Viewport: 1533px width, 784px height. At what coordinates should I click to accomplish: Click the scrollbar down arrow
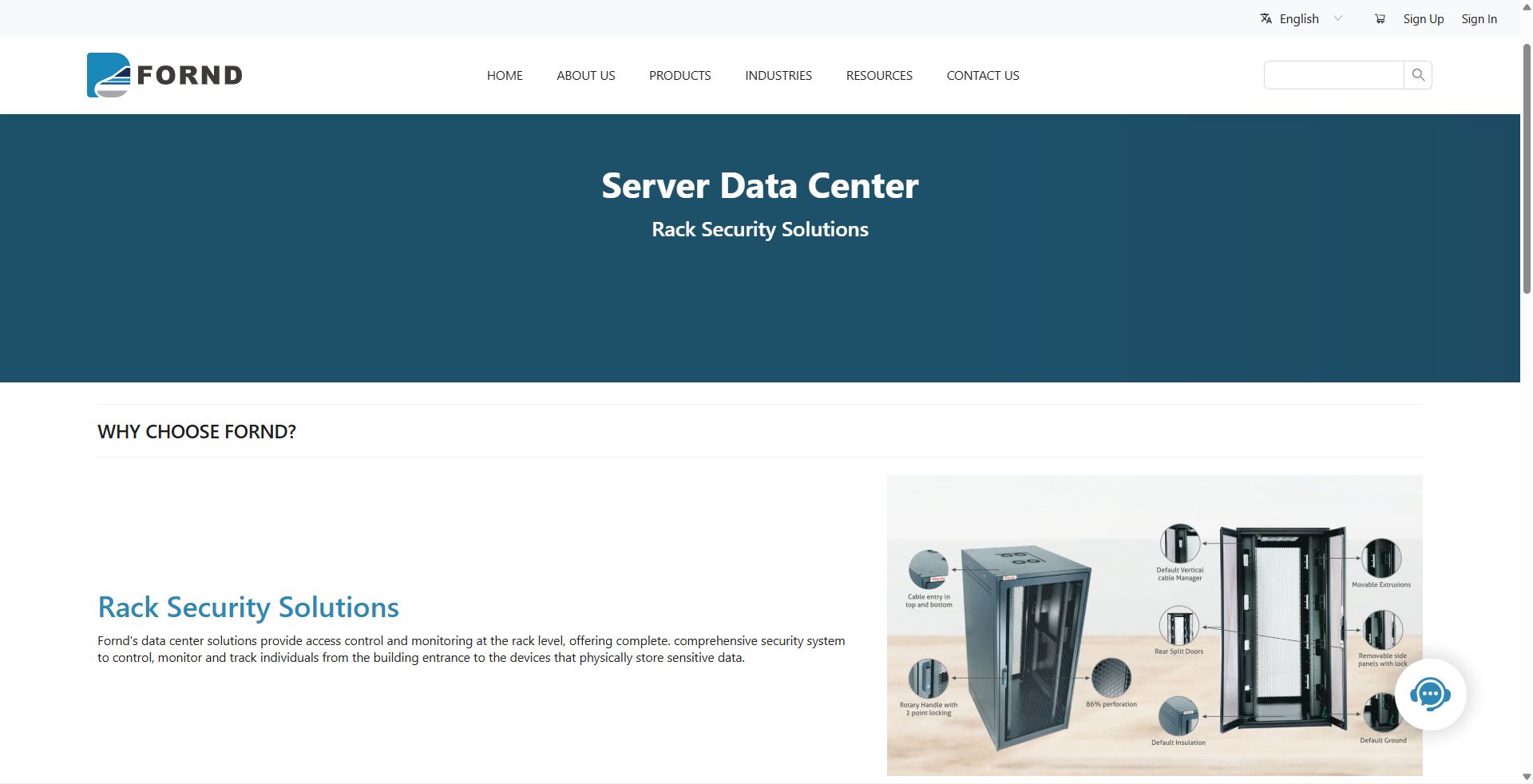click(x=1525, y=775)
